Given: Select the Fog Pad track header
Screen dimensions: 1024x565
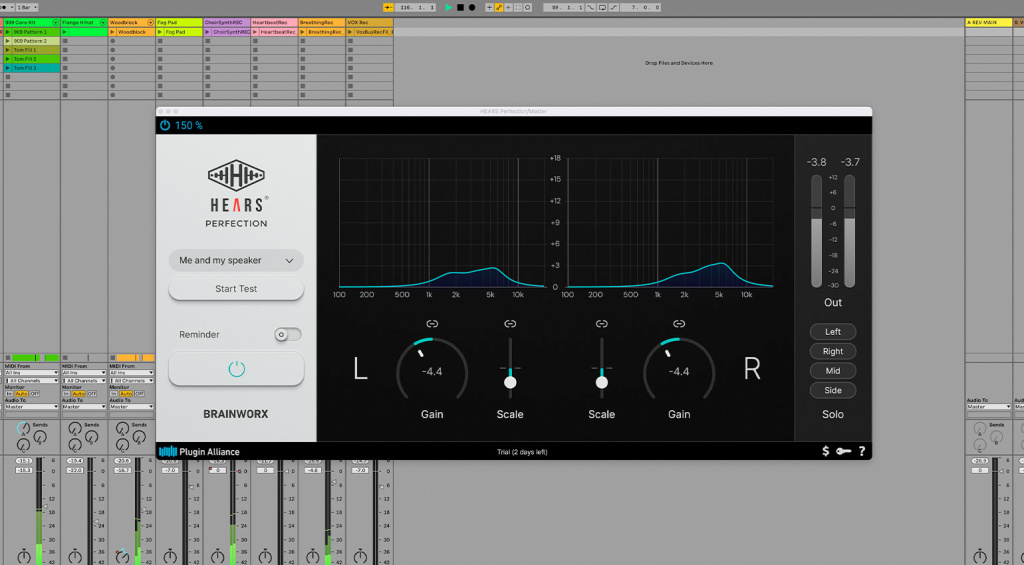Looking at the screenshot, I should click(x=179, y=22).
